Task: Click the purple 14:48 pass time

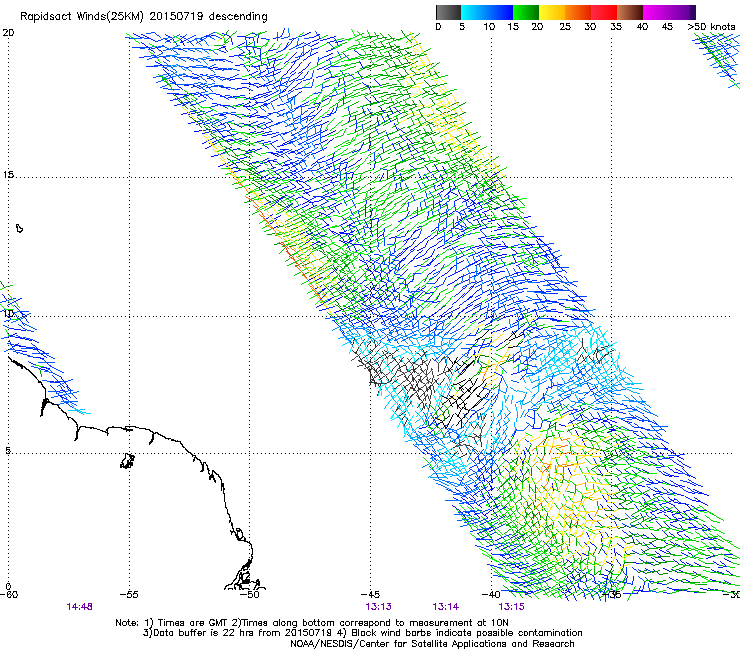Action: [x=79, y=607]
